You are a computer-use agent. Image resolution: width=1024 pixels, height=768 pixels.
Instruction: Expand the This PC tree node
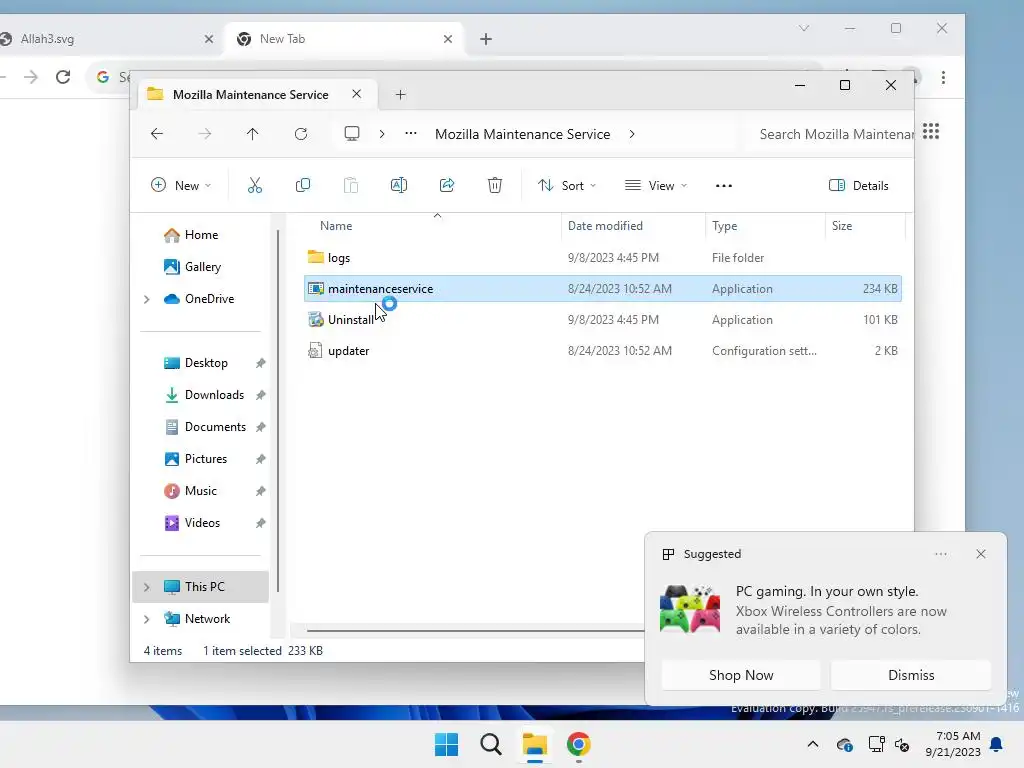[x=147, y=587]
